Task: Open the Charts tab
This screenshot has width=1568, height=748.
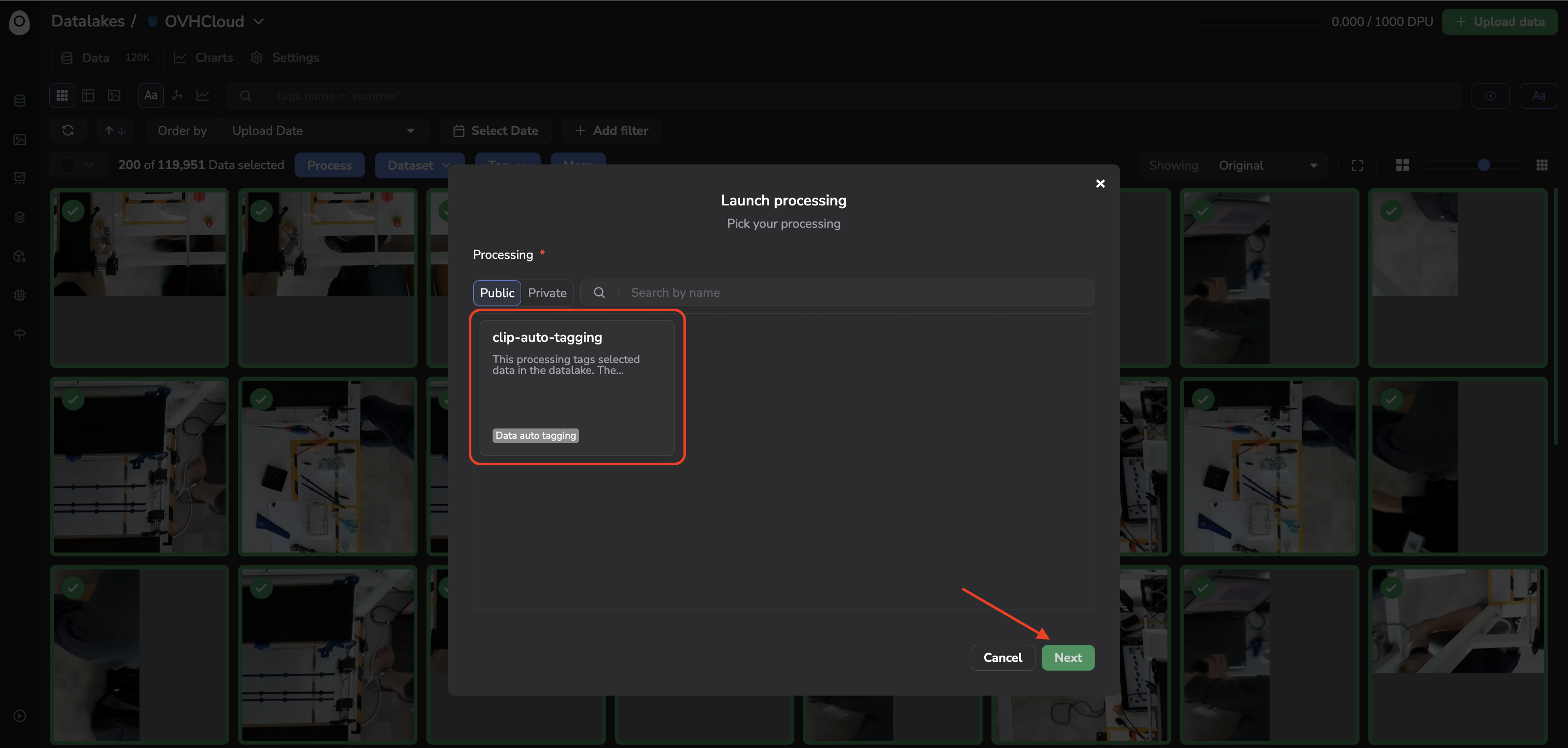Action: [204, 57]
